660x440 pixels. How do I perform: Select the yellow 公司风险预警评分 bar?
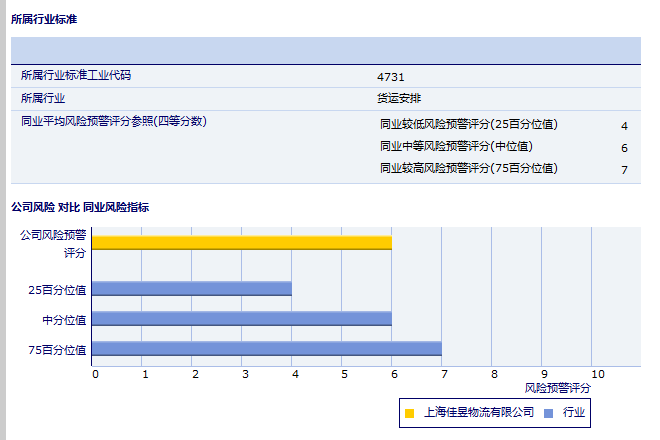(x=241, y=243)
